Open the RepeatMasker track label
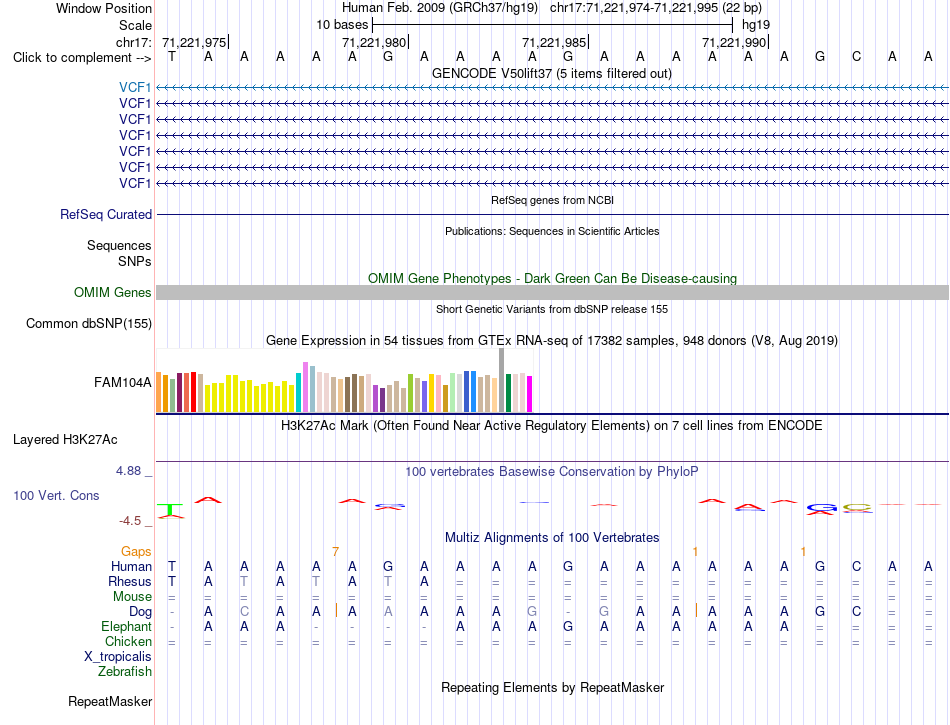The image size is (950, 725). pyautogui.click(x=110, y=701)
